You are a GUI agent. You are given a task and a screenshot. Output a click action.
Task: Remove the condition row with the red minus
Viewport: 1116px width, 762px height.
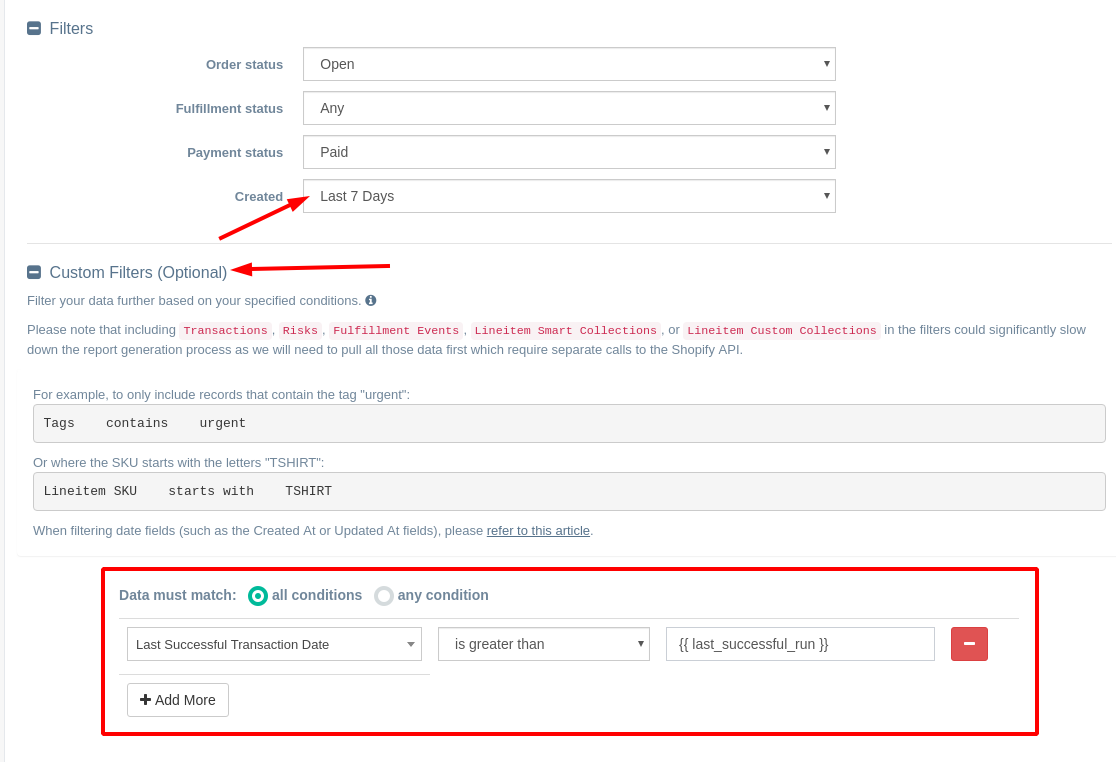coord(969,644)
